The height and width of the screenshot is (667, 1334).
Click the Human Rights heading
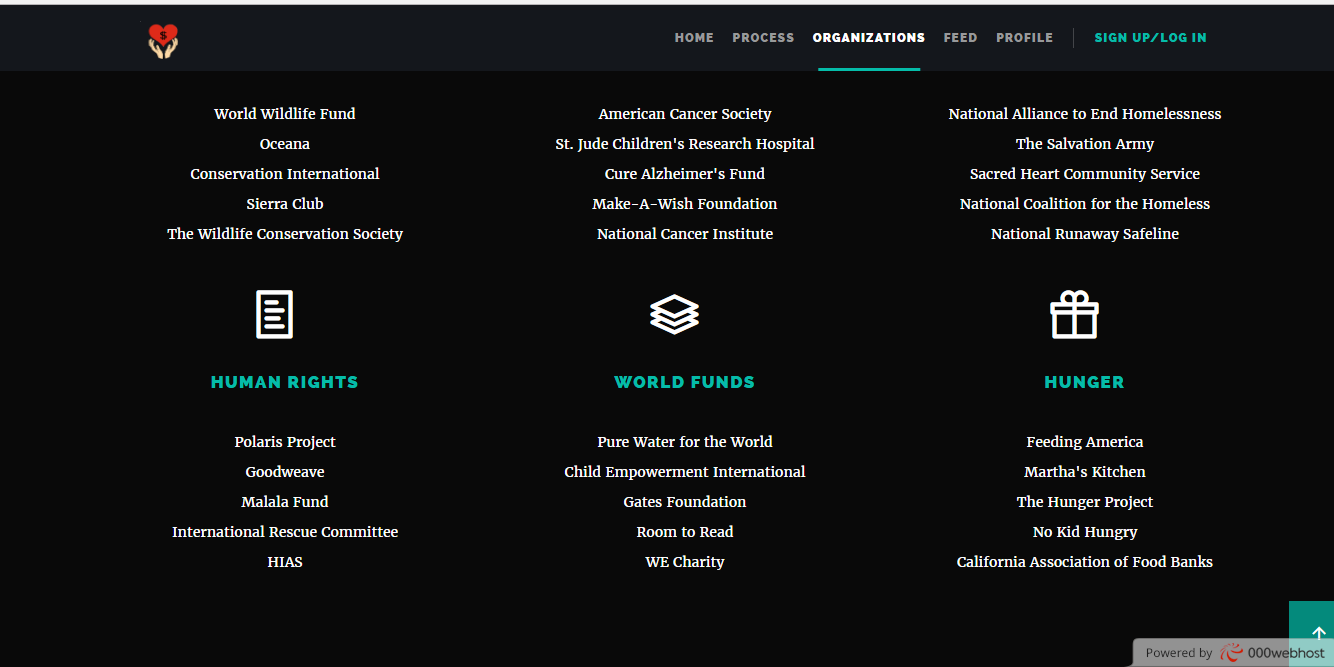285,382
